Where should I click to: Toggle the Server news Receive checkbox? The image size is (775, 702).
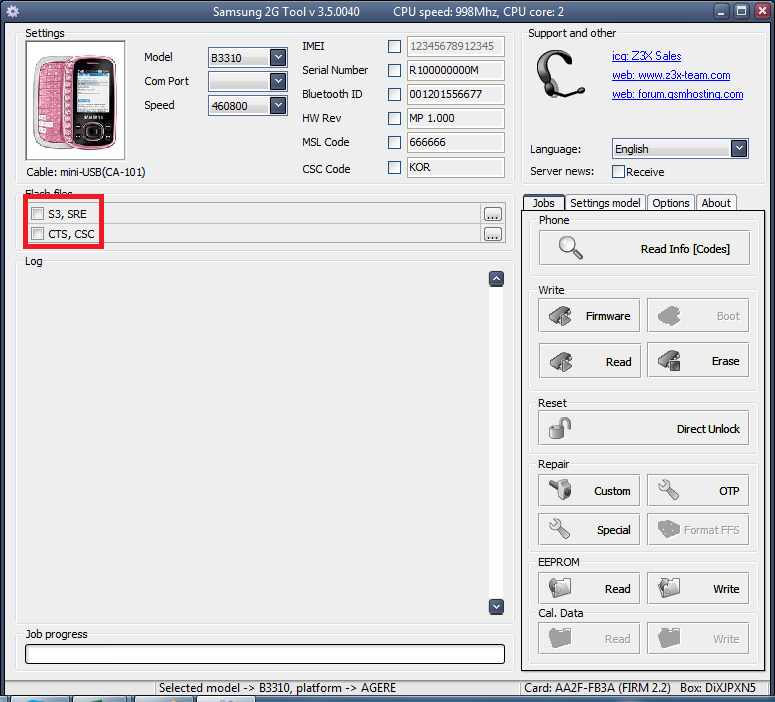[x=619, y=172]
